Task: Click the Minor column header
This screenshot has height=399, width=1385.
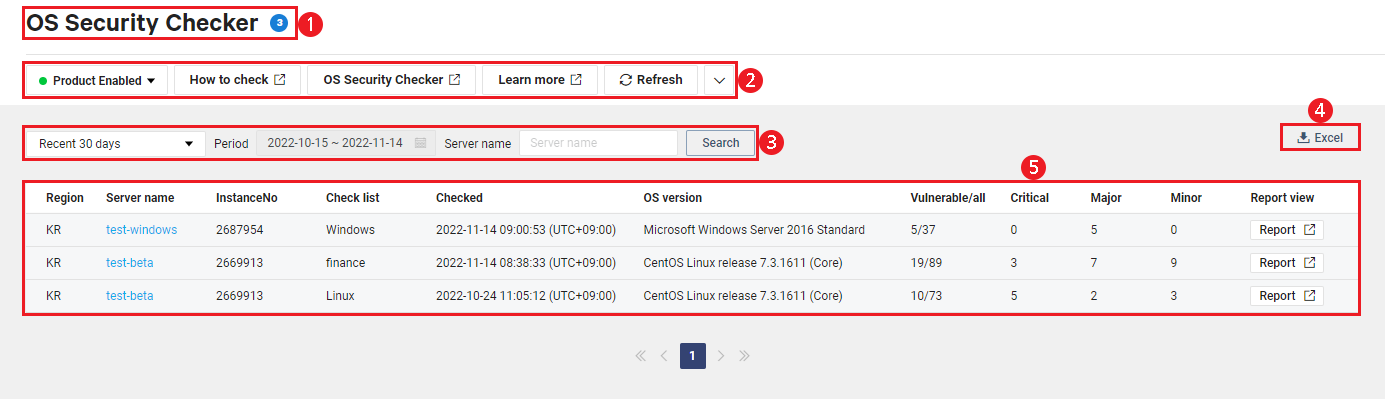Action: click(x=1186, y=198)
